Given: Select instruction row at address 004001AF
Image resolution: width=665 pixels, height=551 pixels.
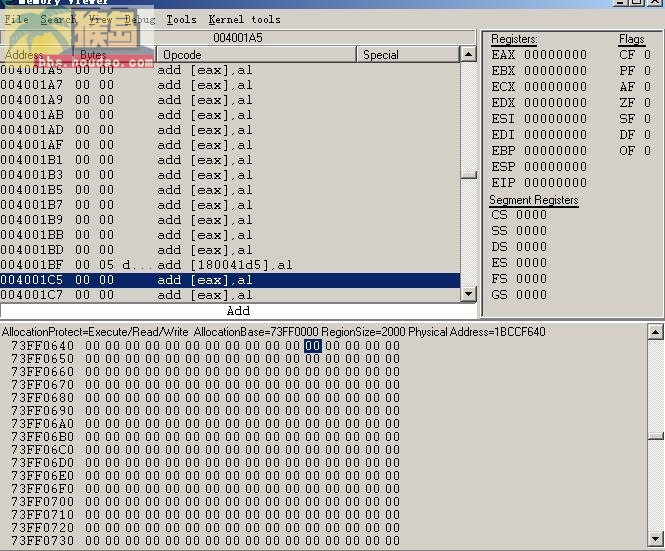Looking at the screenshot, I should coord(230,145).
